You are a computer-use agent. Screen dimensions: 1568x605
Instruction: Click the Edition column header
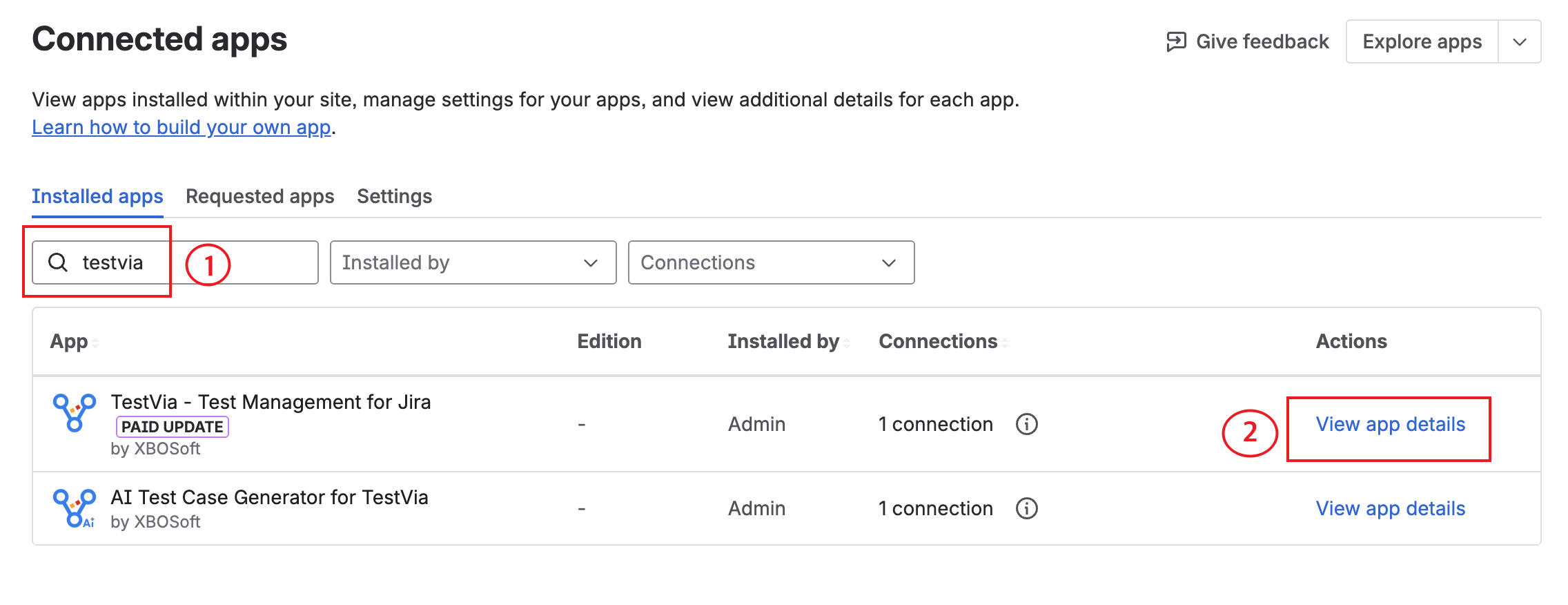pos(609,341)
